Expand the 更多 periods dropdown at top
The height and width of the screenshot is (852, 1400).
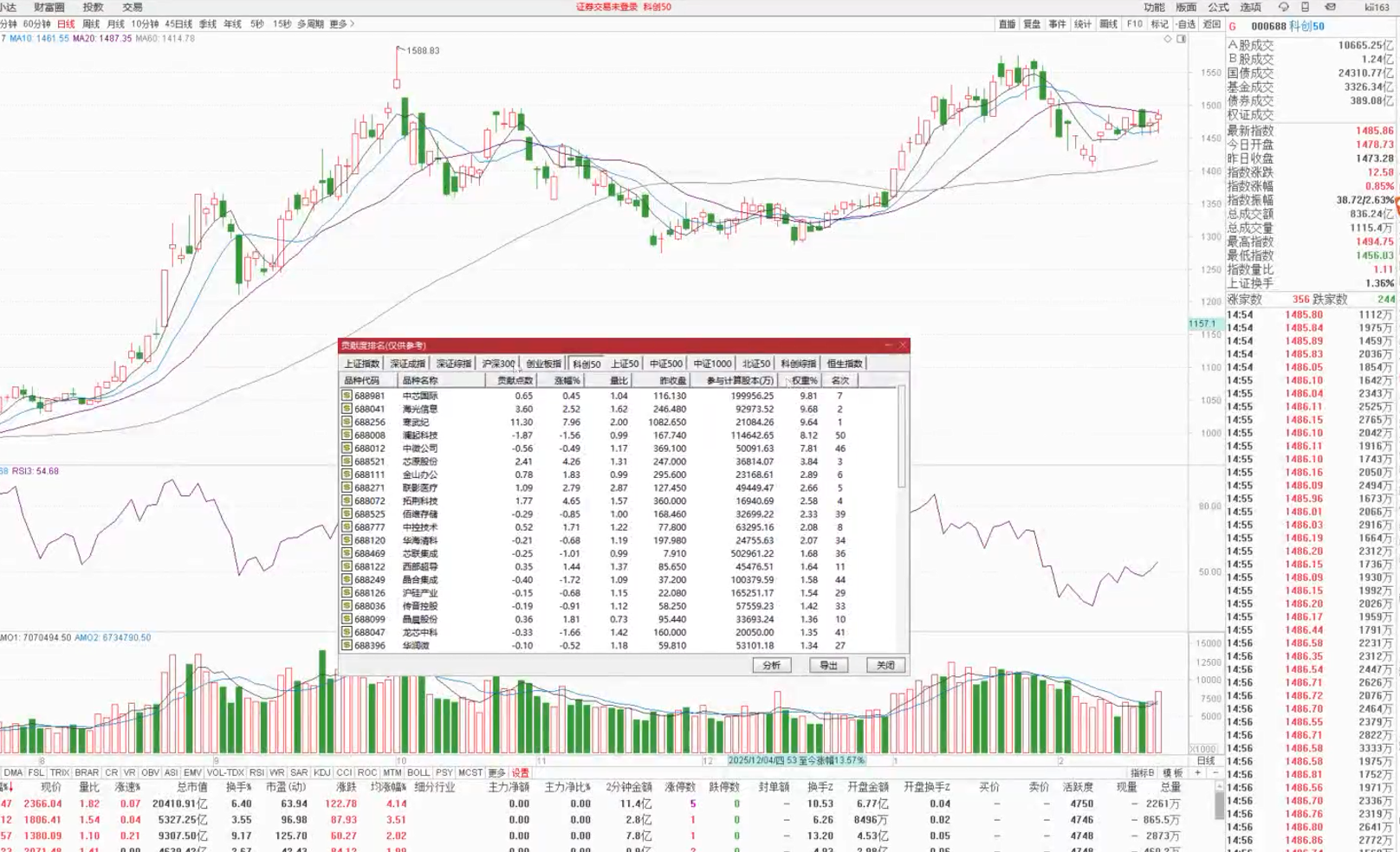[342, 24]
